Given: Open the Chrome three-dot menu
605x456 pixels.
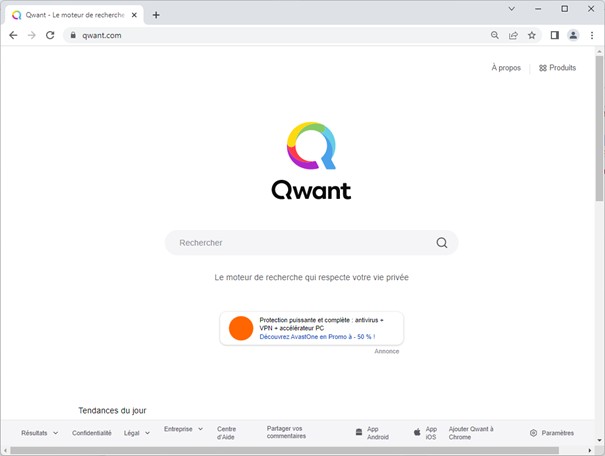Looking at the screenshot, I should tap(592, 35).
